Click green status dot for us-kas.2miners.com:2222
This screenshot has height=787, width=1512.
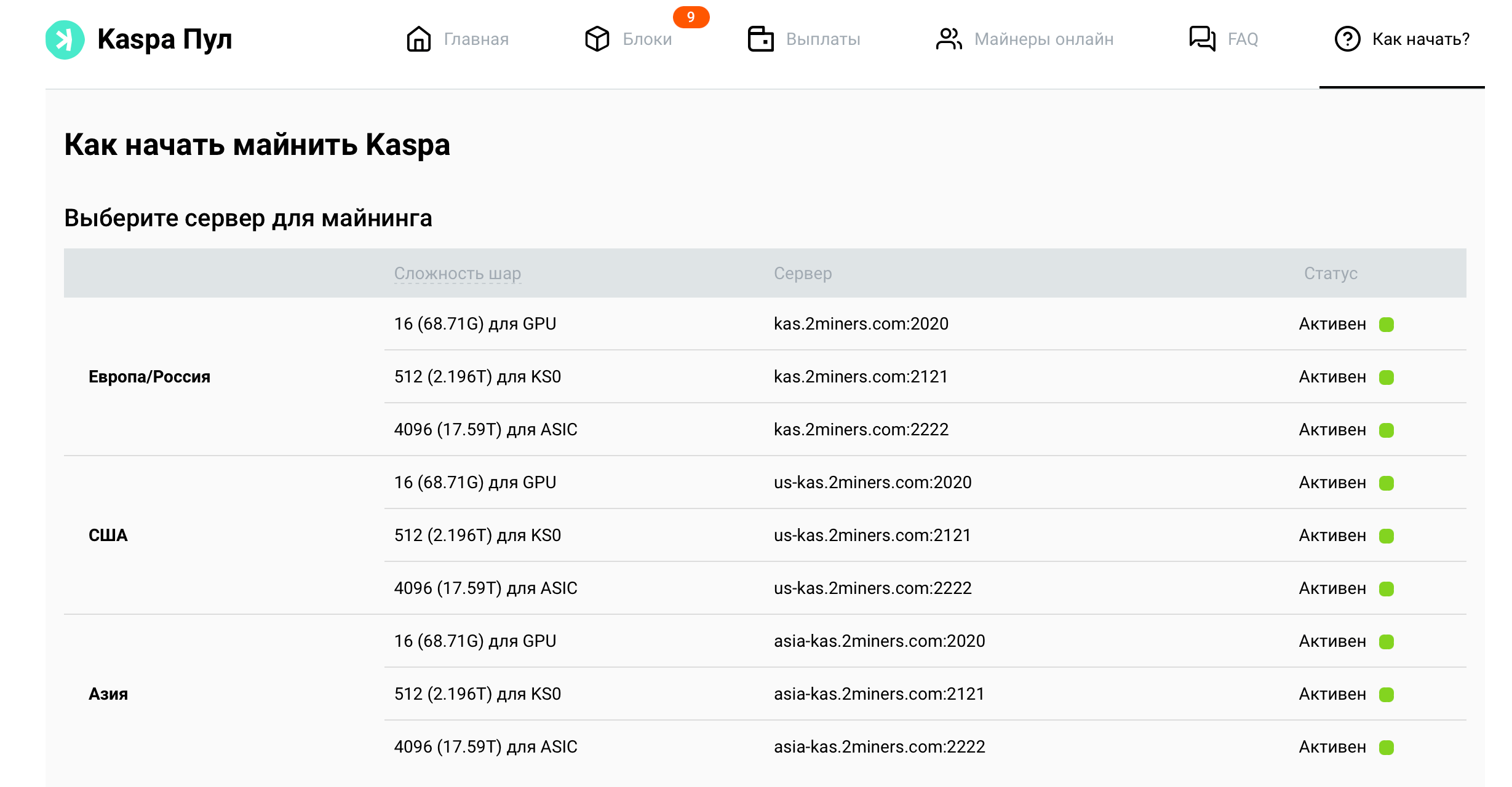click(x=1387, y=588)
